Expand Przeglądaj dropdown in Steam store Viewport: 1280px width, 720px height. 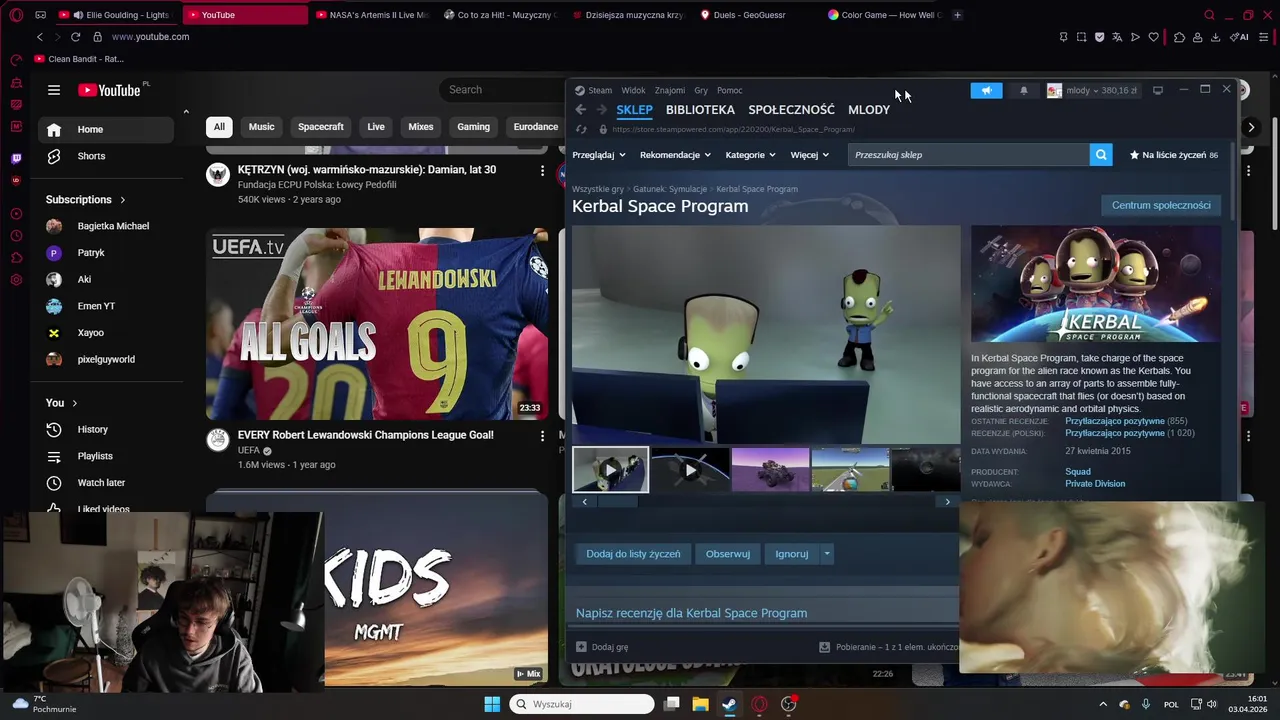click(599, 155)
